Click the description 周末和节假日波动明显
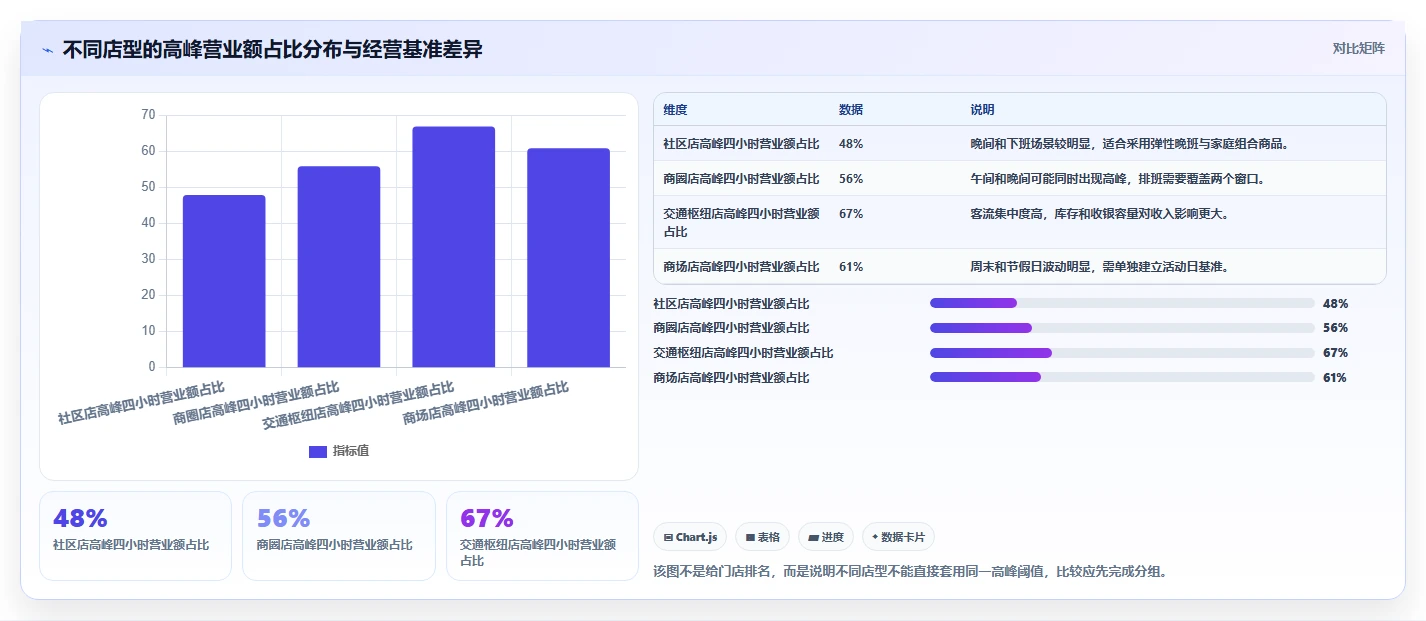Image resolution: width=1426 pixels, height=621 pixels. tap(1099, 267)
